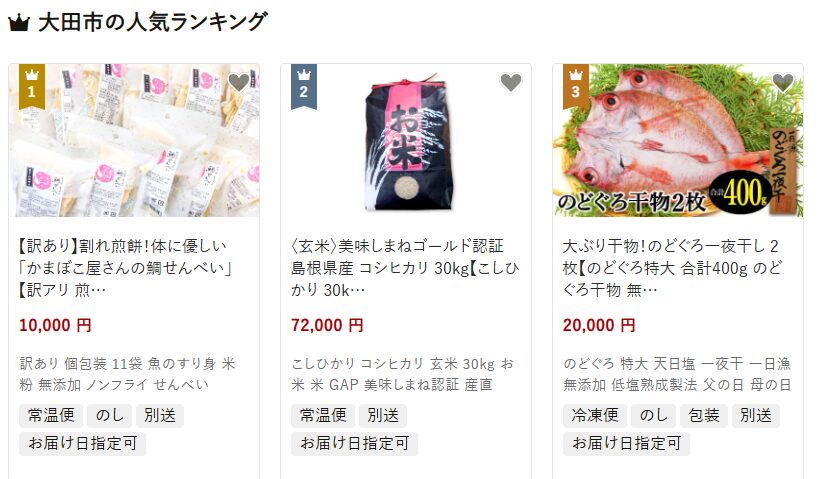Viewport: 820px width, 479px height.
Task: Click the のし tag on the rice cracker item
Action: pos(109,415)
